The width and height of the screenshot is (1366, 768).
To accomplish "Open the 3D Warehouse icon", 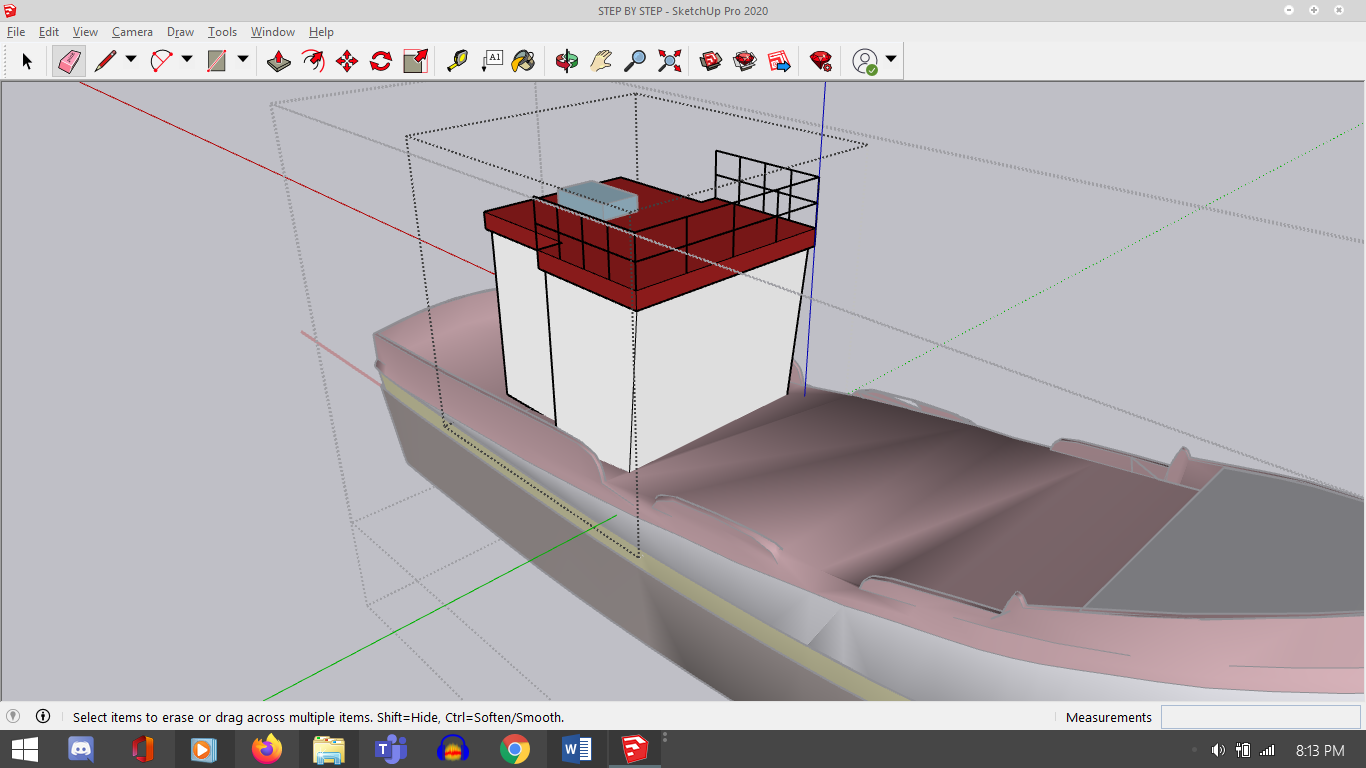I will tap(711, 61).
